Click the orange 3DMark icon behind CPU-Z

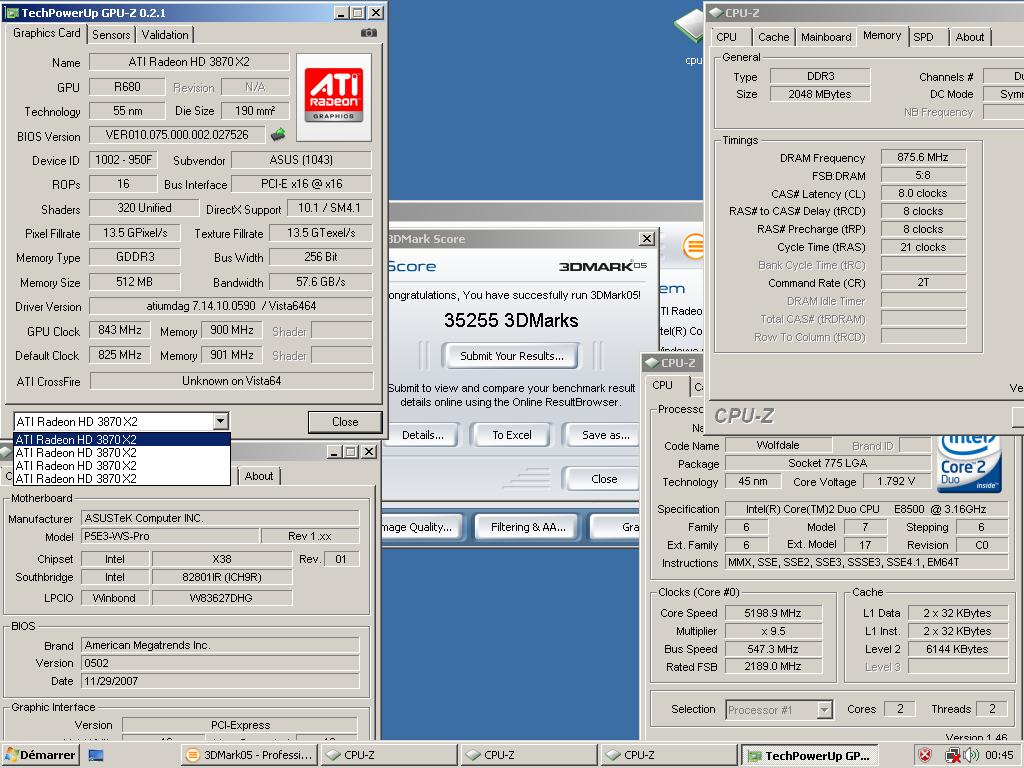[x=693, y=246]
